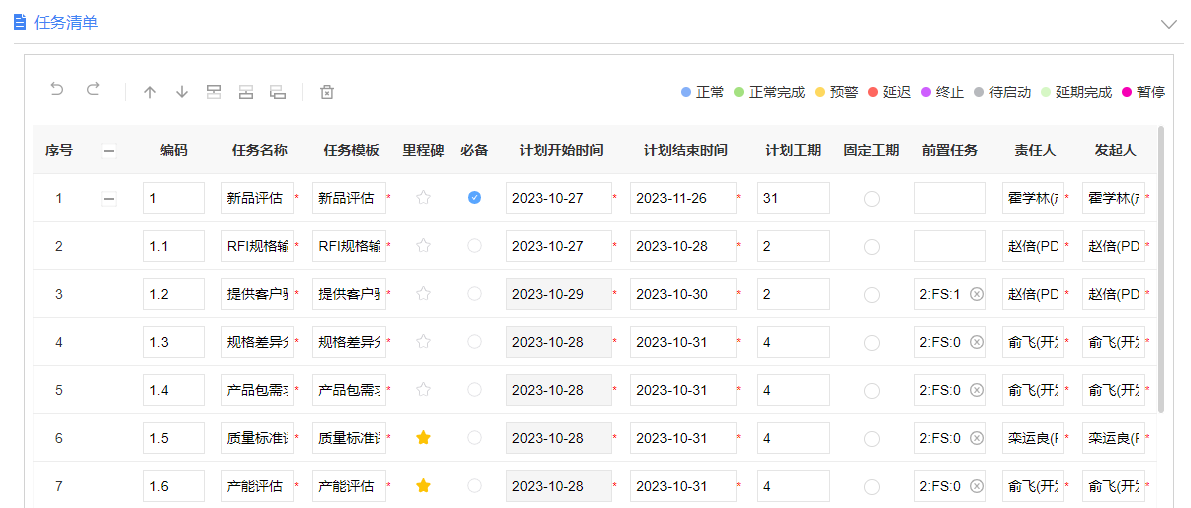Move the task up with the up arrow
This screenshot has height=508, width=1191.
click(150, 92)
